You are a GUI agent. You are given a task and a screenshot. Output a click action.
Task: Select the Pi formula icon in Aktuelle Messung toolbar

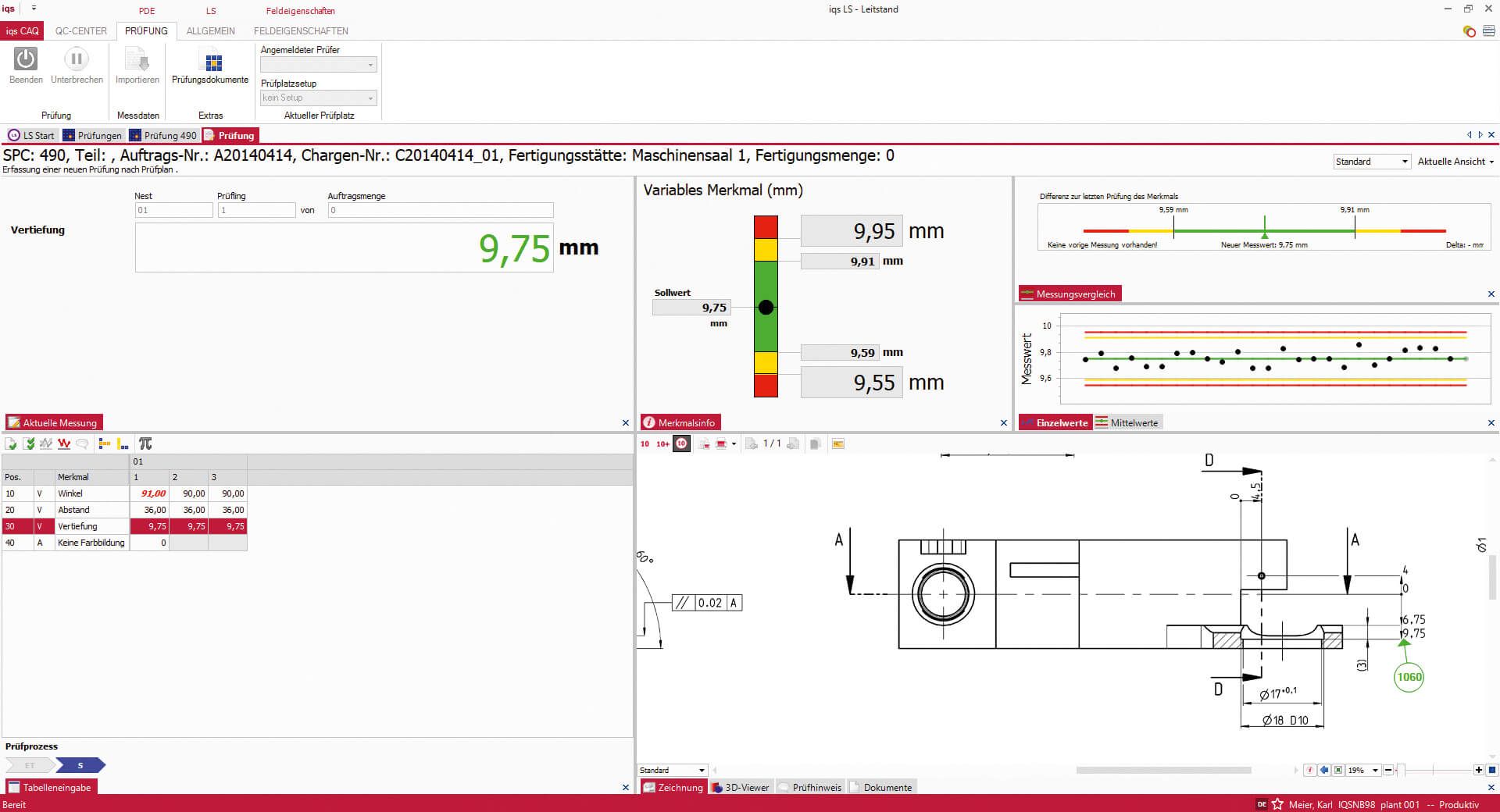(x=145, y=443)
